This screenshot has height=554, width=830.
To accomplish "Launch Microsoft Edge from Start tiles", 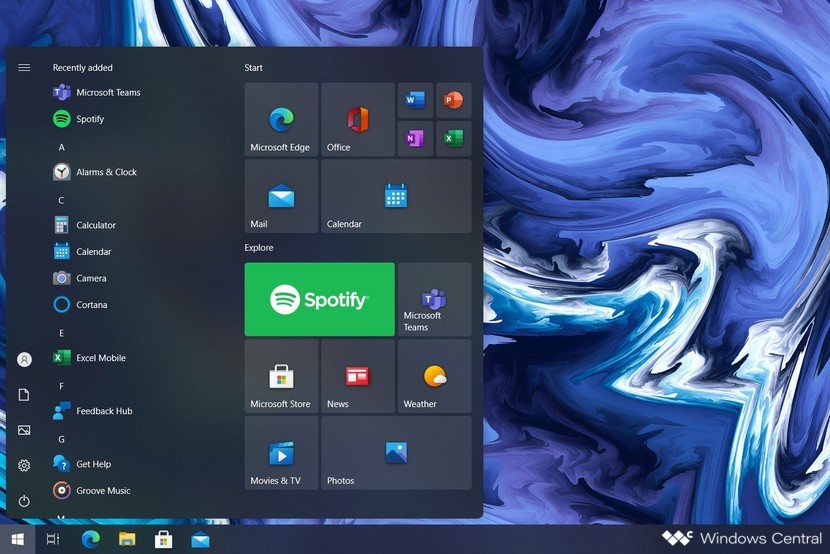I will 281,120.
